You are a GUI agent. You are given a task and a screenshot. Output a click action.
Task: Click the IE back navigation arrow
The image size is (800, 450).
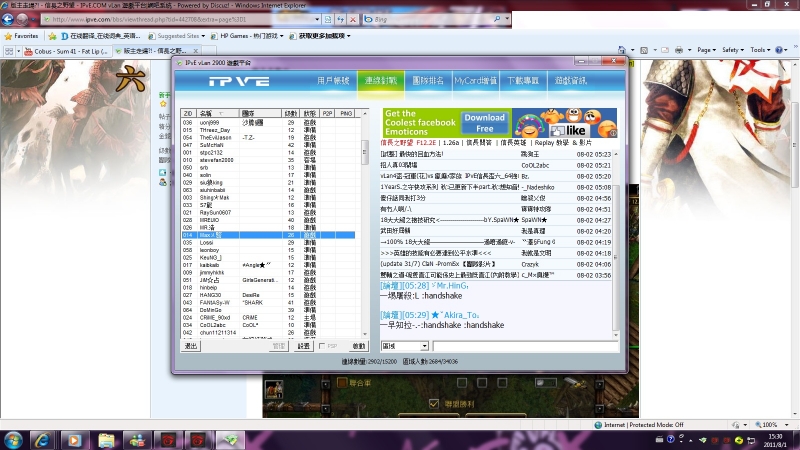(x=12, y=19)
